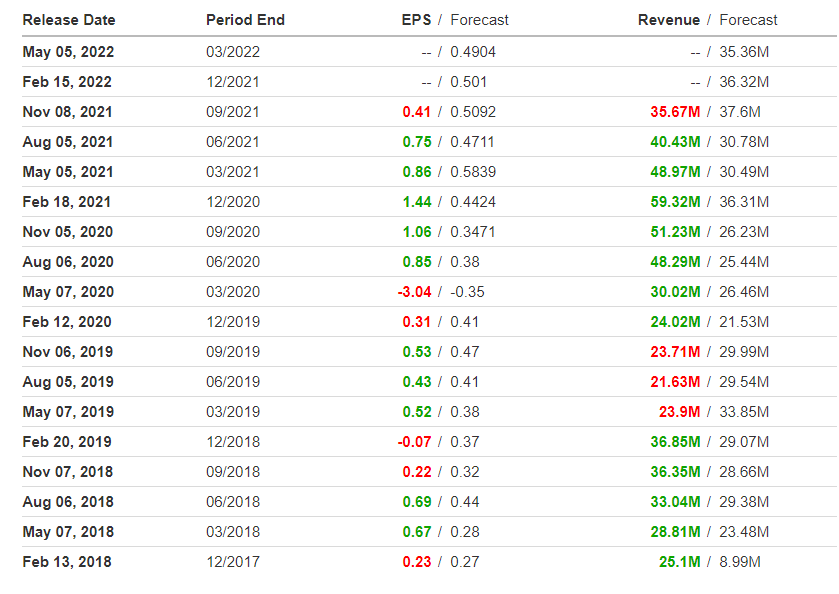839x594 pixels.
Task: Click the 23.71M revenue figure
Action: 675,352
